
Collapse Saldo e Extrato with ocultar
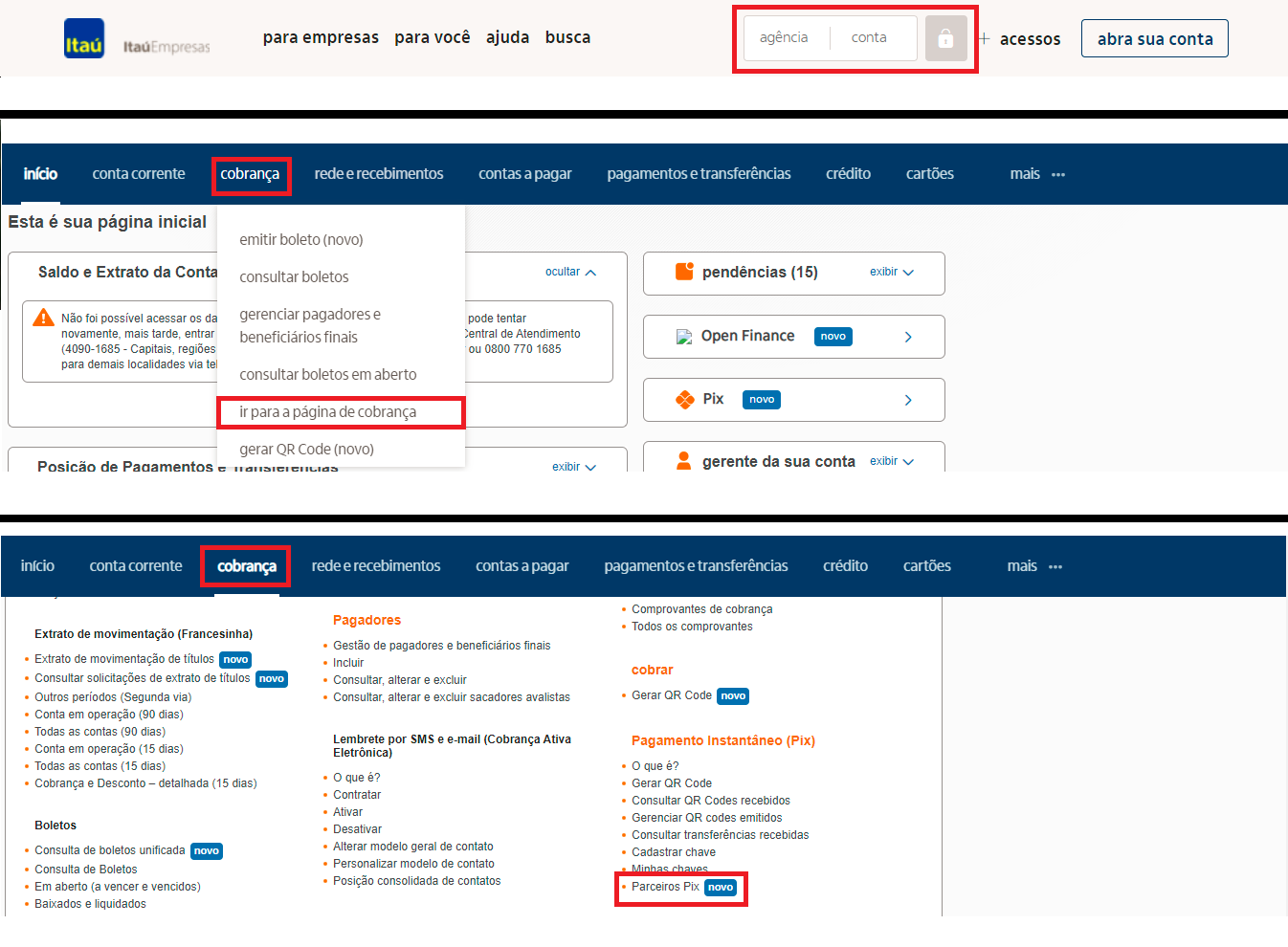pyautogui.click(x=570, y=272)
